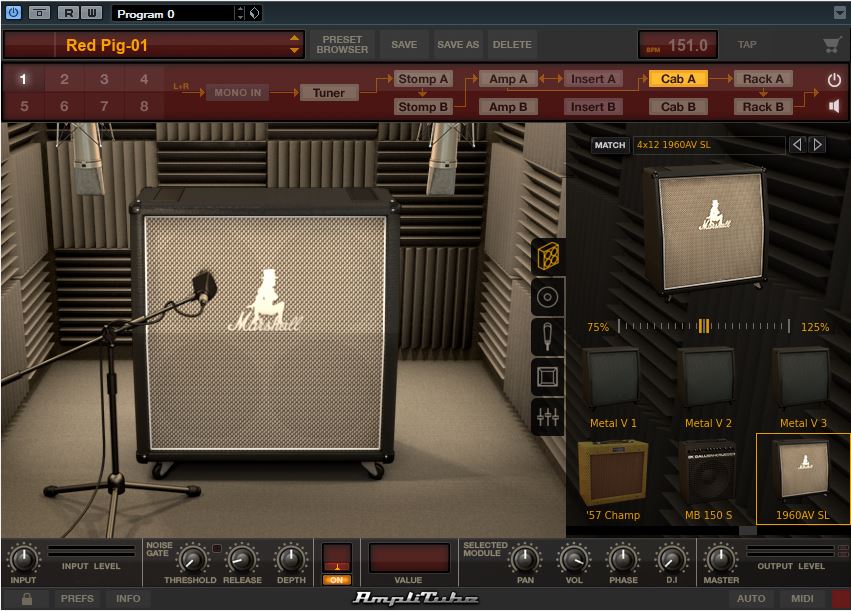
Task: Click the padlock icon beside PREFS
Action: point(27,599)
